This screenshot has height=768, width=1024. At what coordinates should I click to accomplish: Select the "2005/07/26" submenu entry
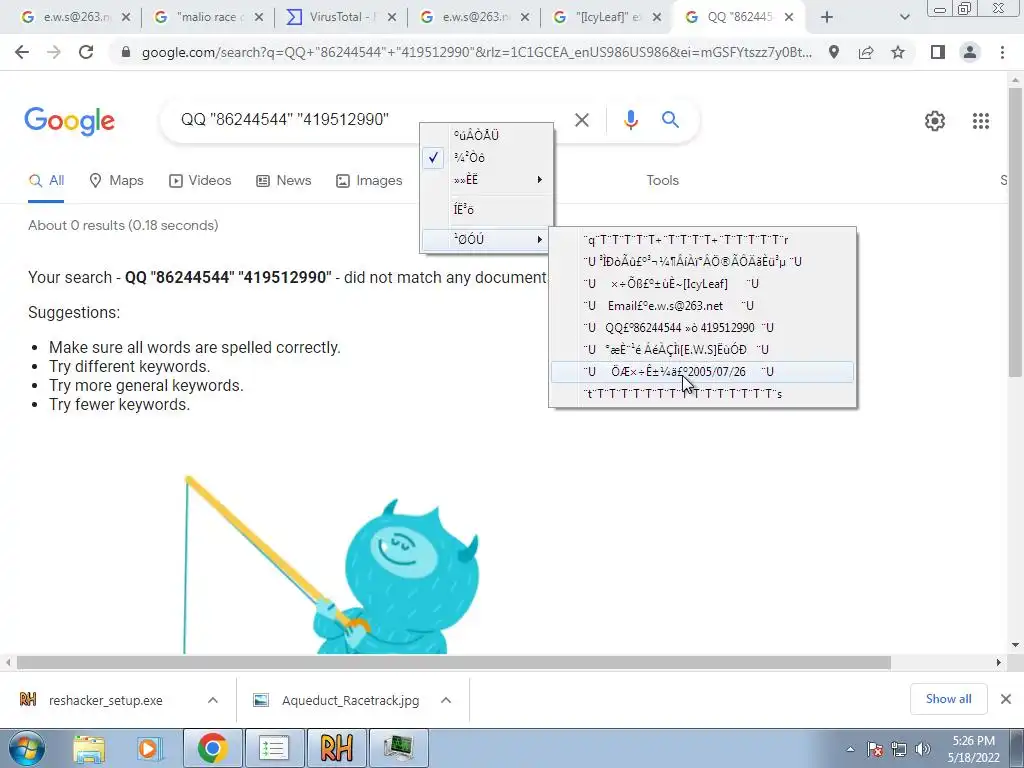point(703,372)
